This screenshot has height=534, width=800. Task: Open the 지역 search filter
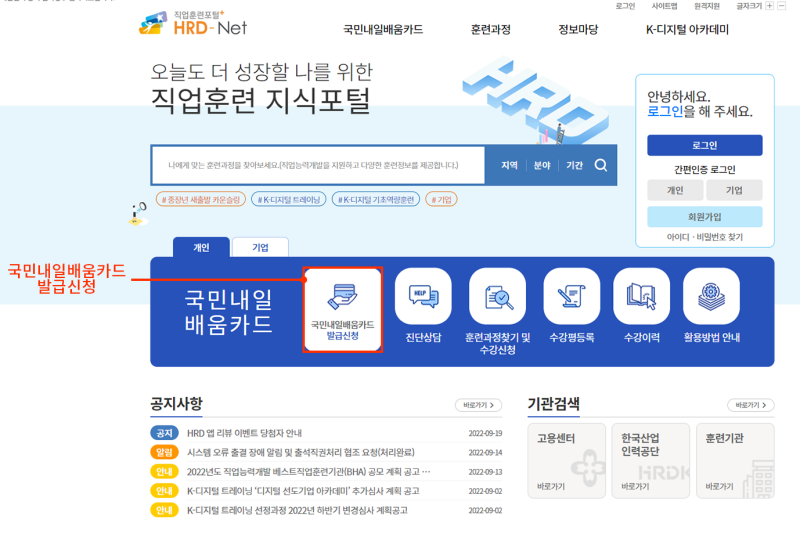[x=509, y=165]
